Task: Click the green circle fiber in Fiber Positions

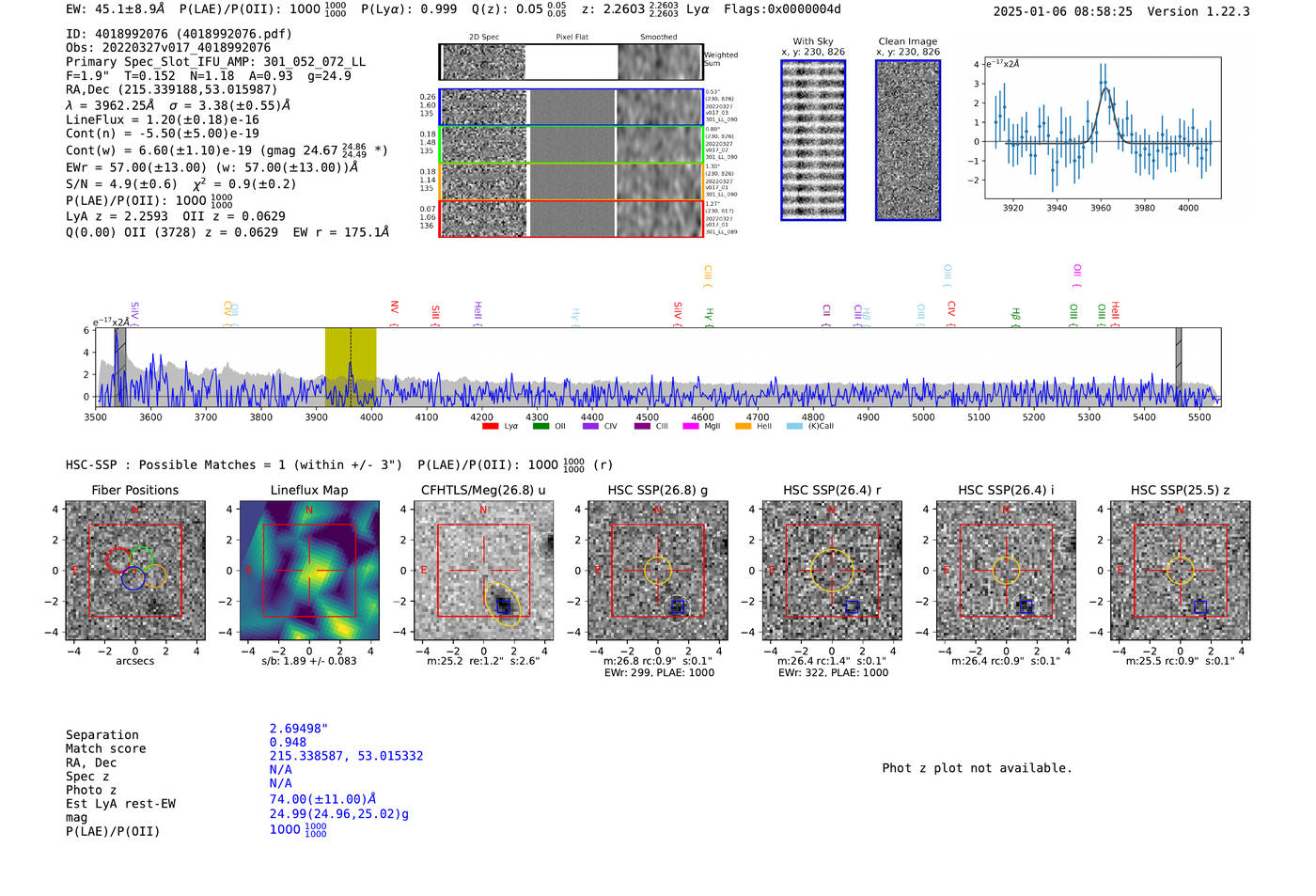Action: pyautogui.click(x=141, y=558)
